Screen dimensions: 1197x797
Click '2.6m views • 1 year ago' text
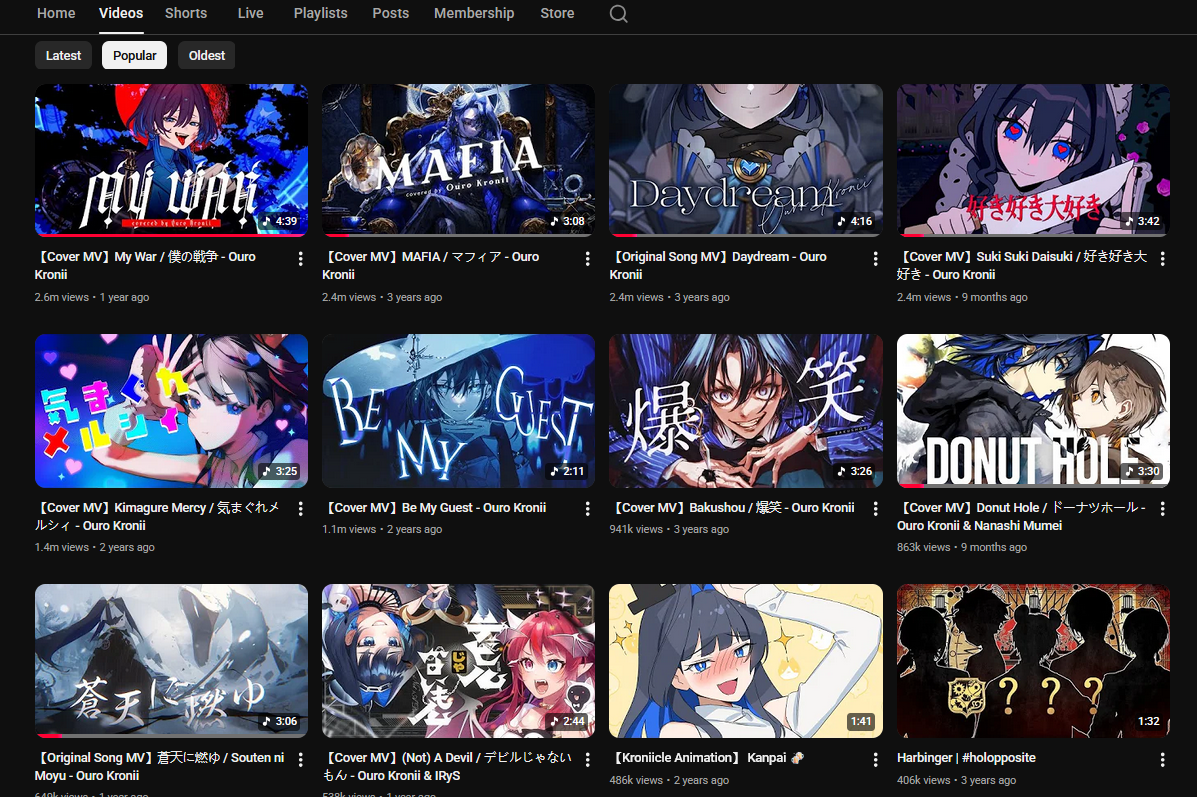click(x=92, y=297)
